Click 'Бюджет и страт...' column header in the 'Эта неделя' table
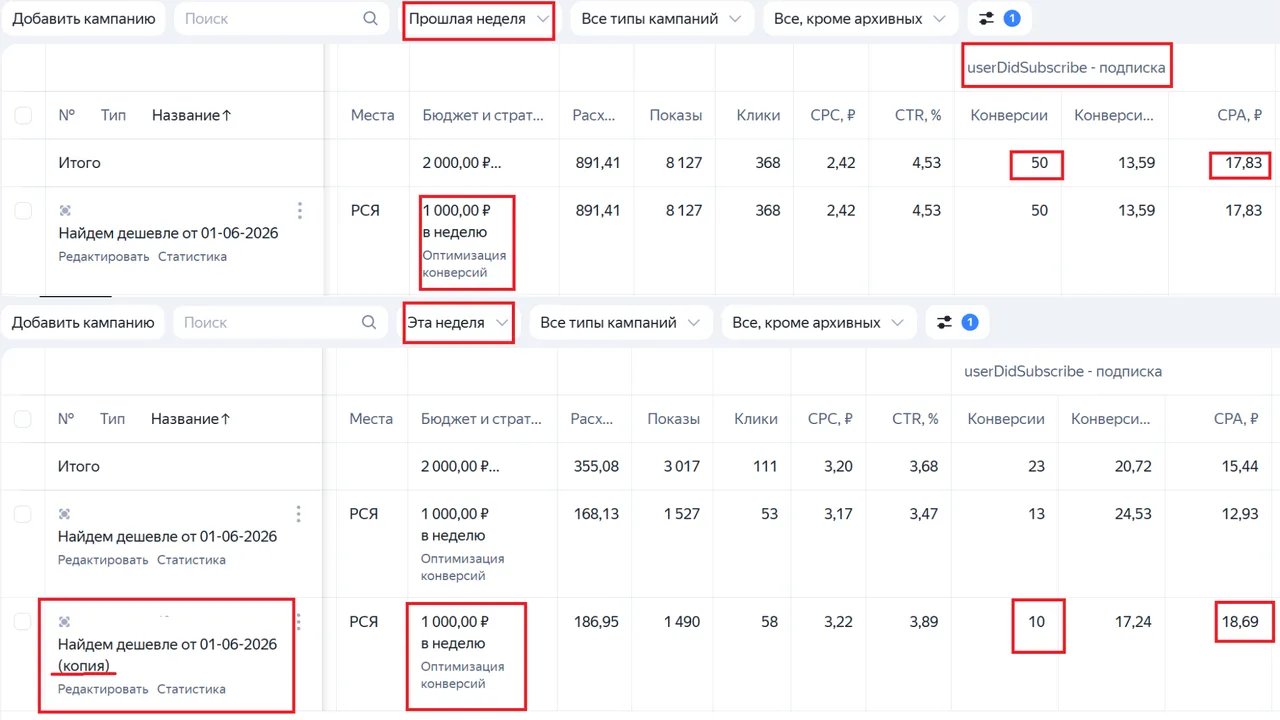 pos(482,419)
